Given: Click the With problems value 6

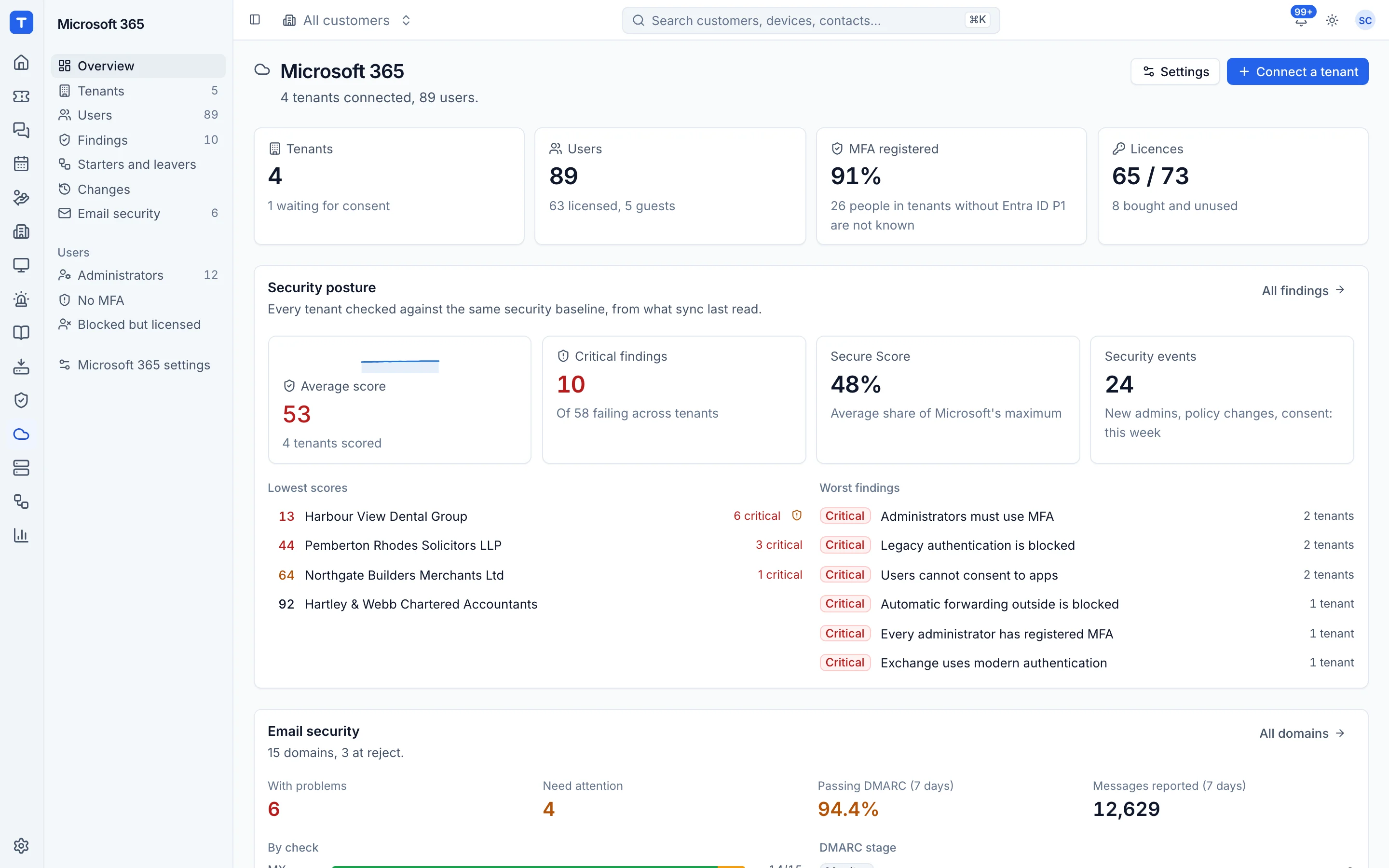Looking at the screenshot, I should click(x=274, y=809).
